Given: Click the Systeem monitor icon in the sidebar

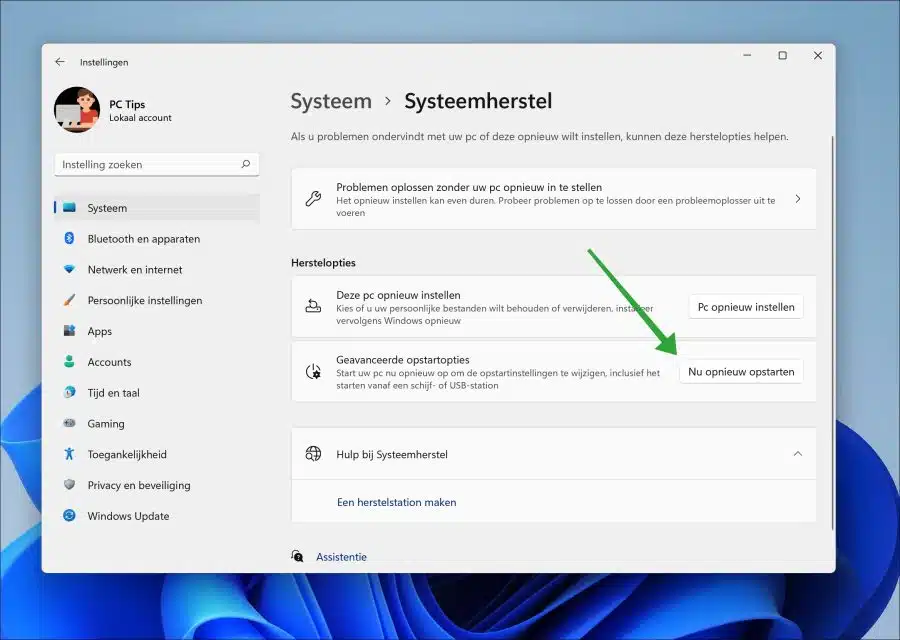Looking at the screenshot, I should pyautogui.click(x=69, y=207).
